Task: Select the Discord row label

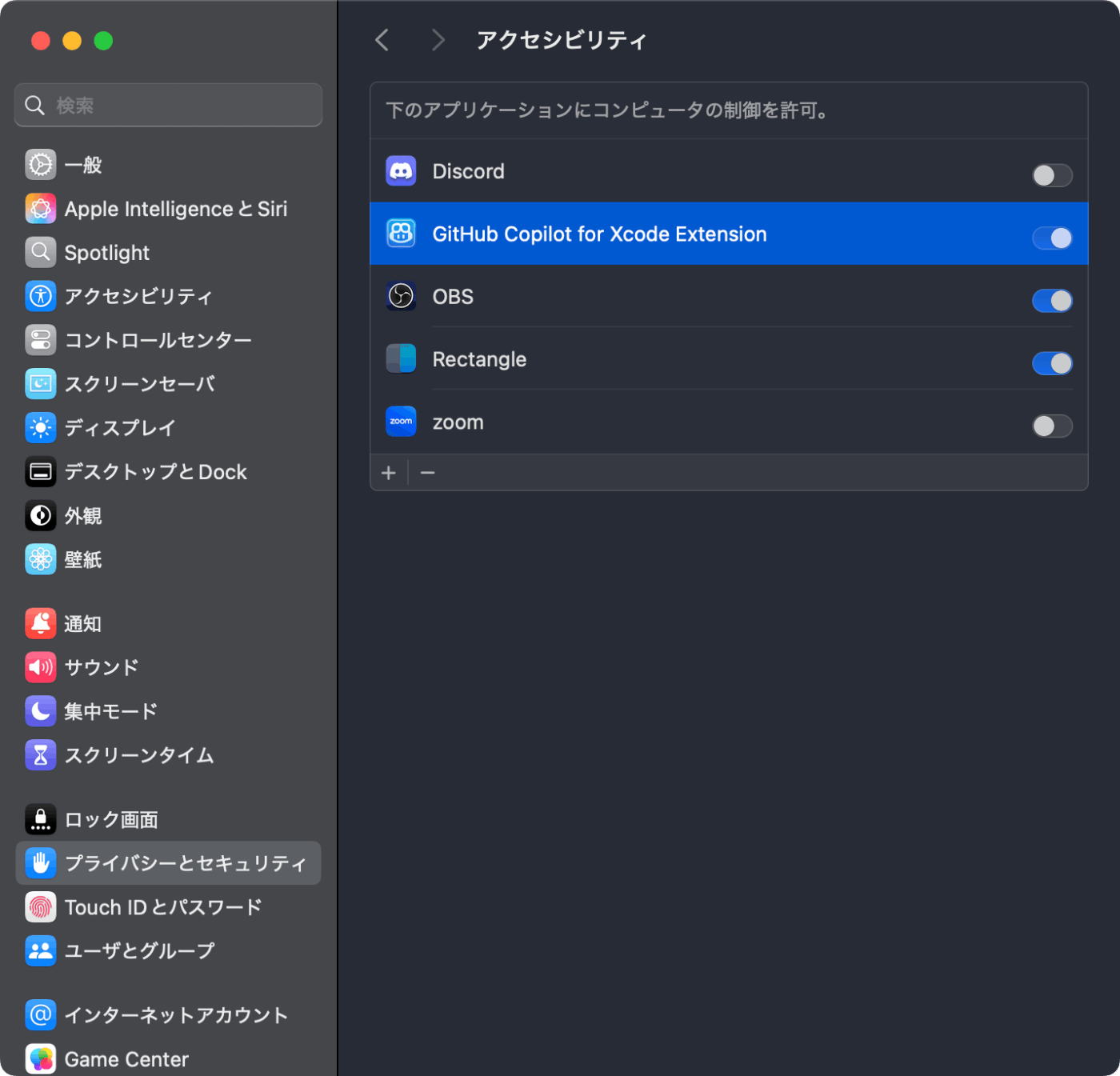Action: (469, 171)
